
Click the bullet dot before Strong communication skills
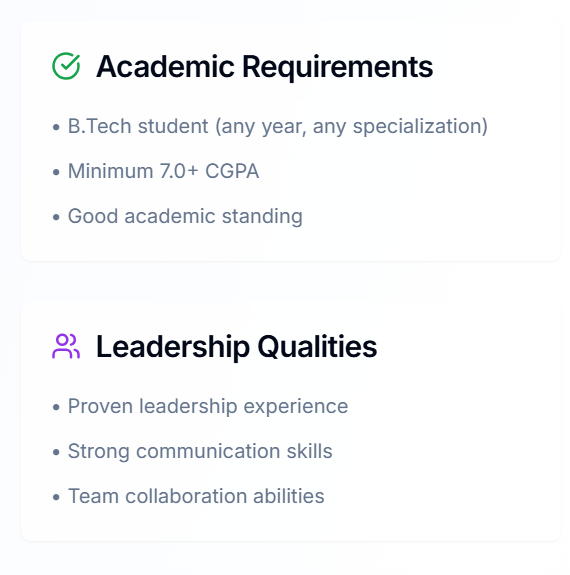56,452
